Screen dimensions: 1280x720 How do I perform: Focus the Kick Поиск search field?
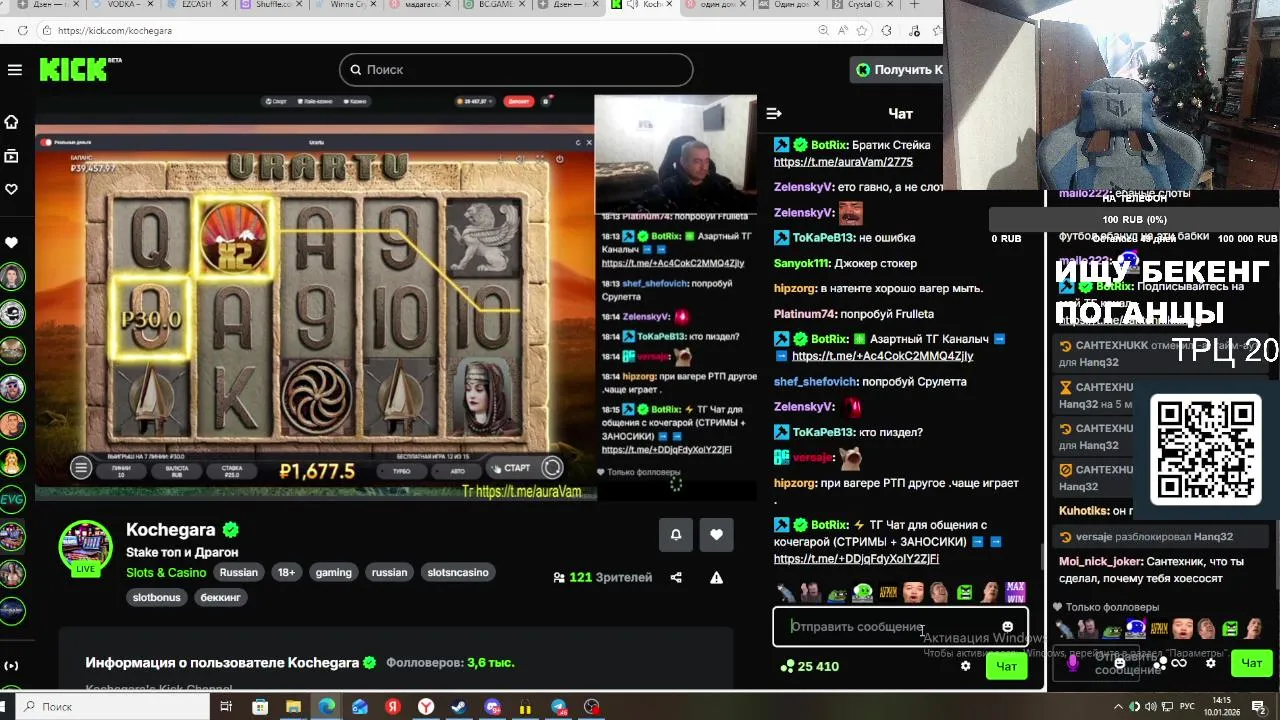pos(516,70)
